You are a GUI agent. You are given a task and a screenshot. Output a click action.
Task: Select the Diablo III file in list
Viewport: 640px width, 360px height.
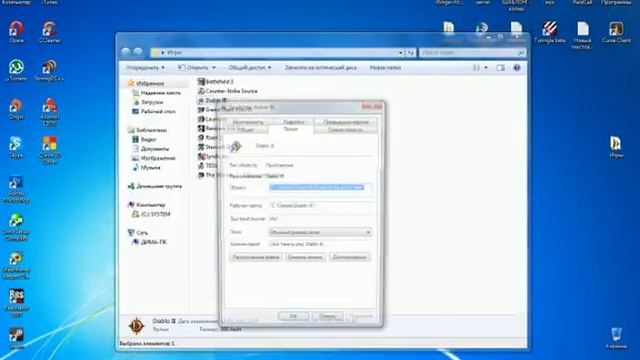point(212,100)
